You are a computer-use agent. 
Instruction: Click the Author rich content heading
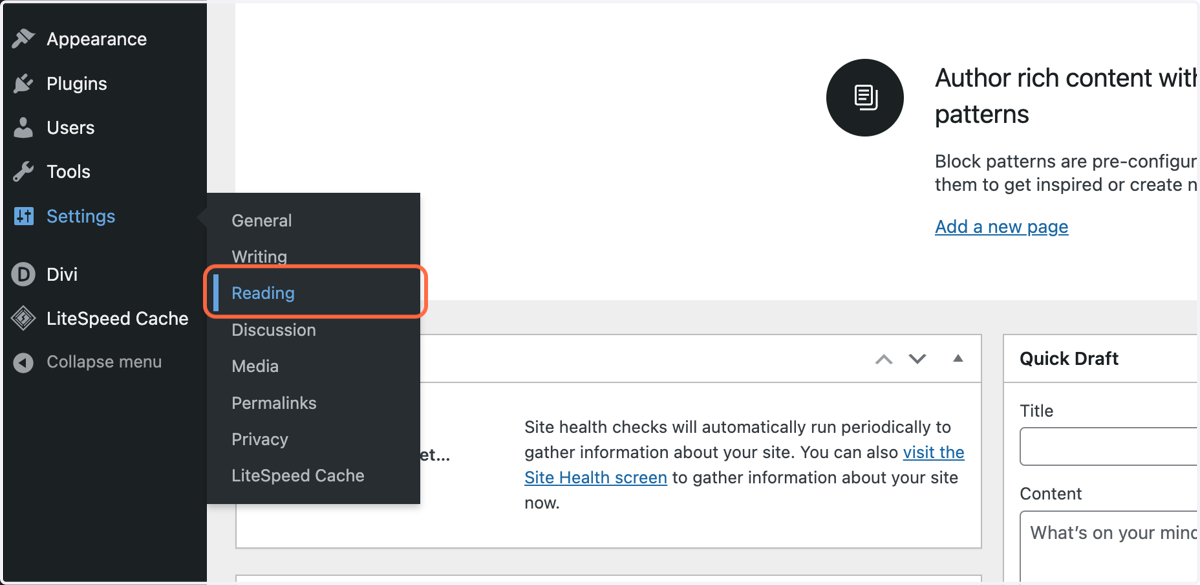pyautogui.click(x=1066, y=96)
